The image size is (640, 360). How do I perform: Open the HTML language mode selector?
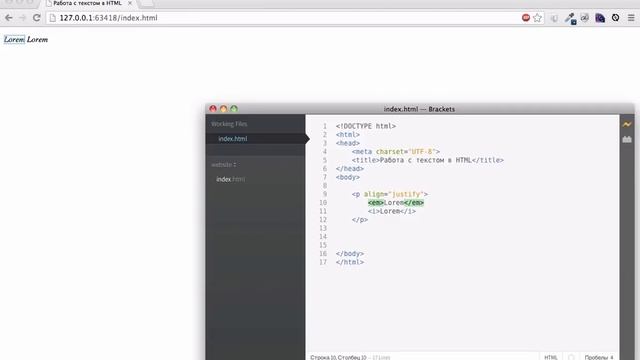point(551,357)
